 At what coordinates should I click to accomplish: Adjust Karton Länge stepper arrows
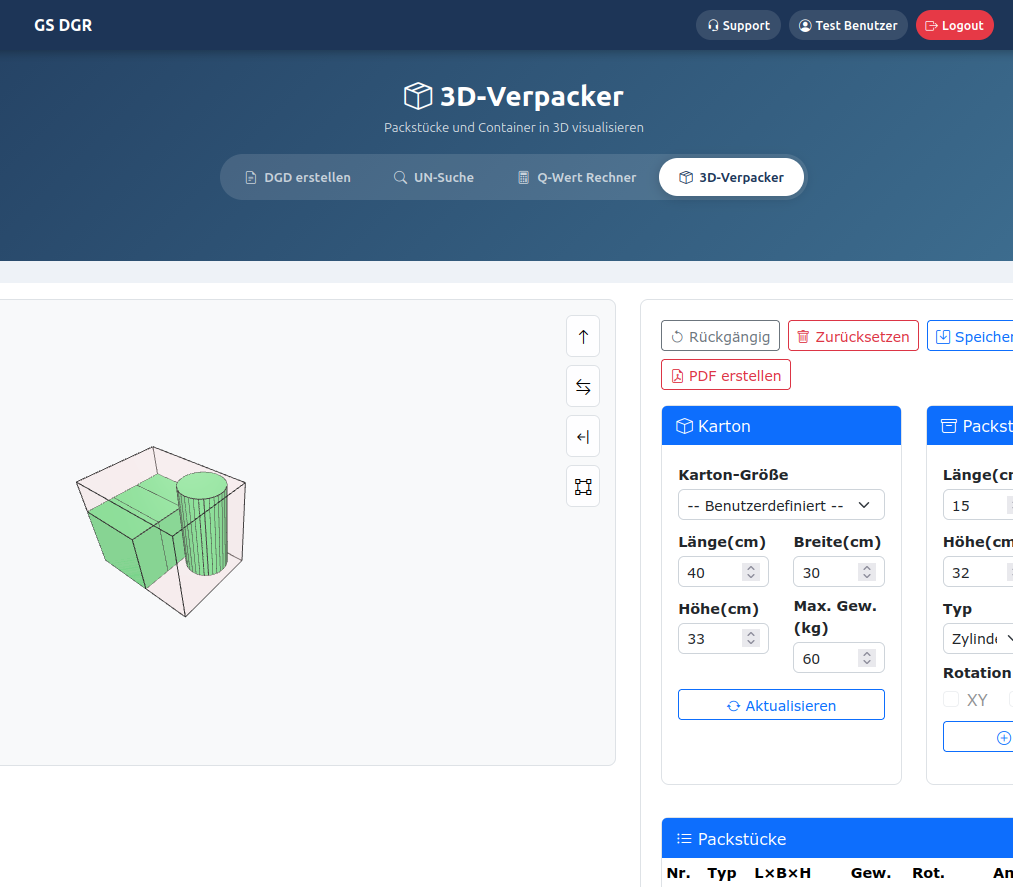[751, 572]
